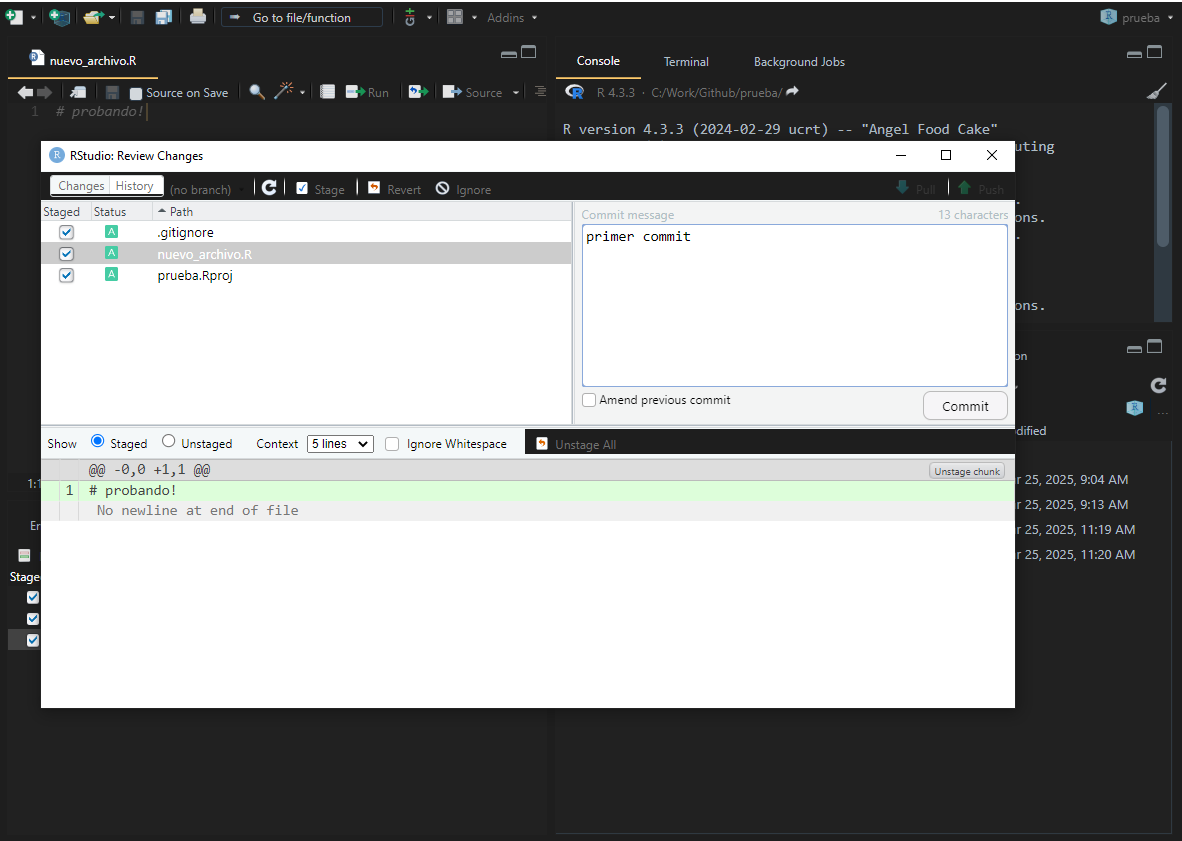1182x841 pixels.
Task: Toggle the first staged checkbox in background Git pane
Action: pyautogui.click(x=32, y=597)
